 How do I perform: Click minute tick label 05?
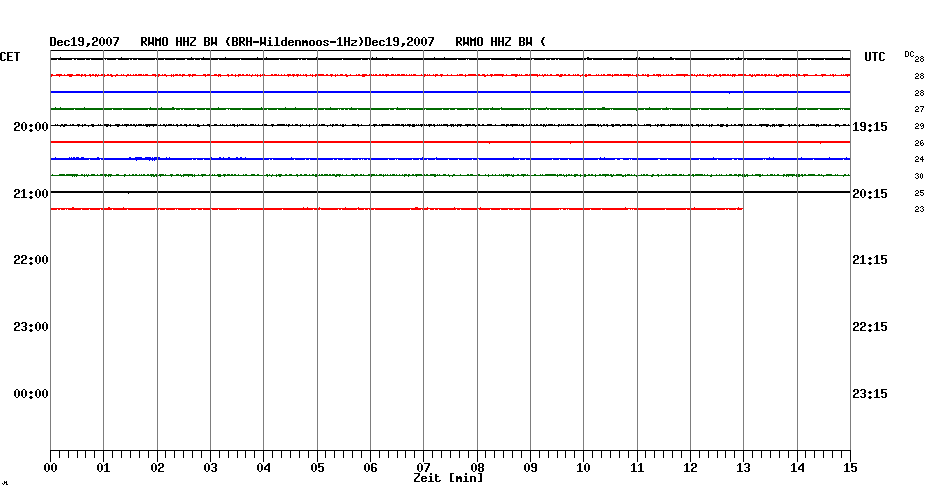(317, 468)
